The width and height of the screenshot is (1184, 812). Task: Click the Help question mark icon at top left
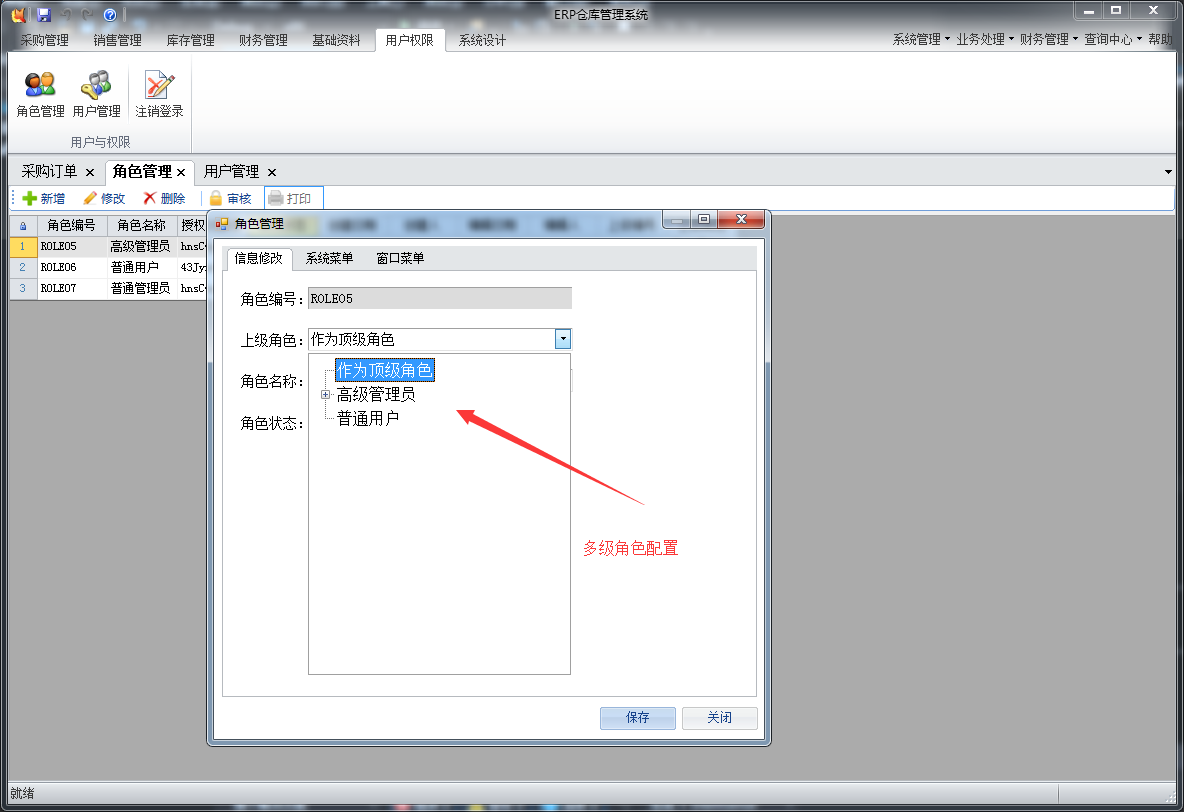[x=110, y=14]
